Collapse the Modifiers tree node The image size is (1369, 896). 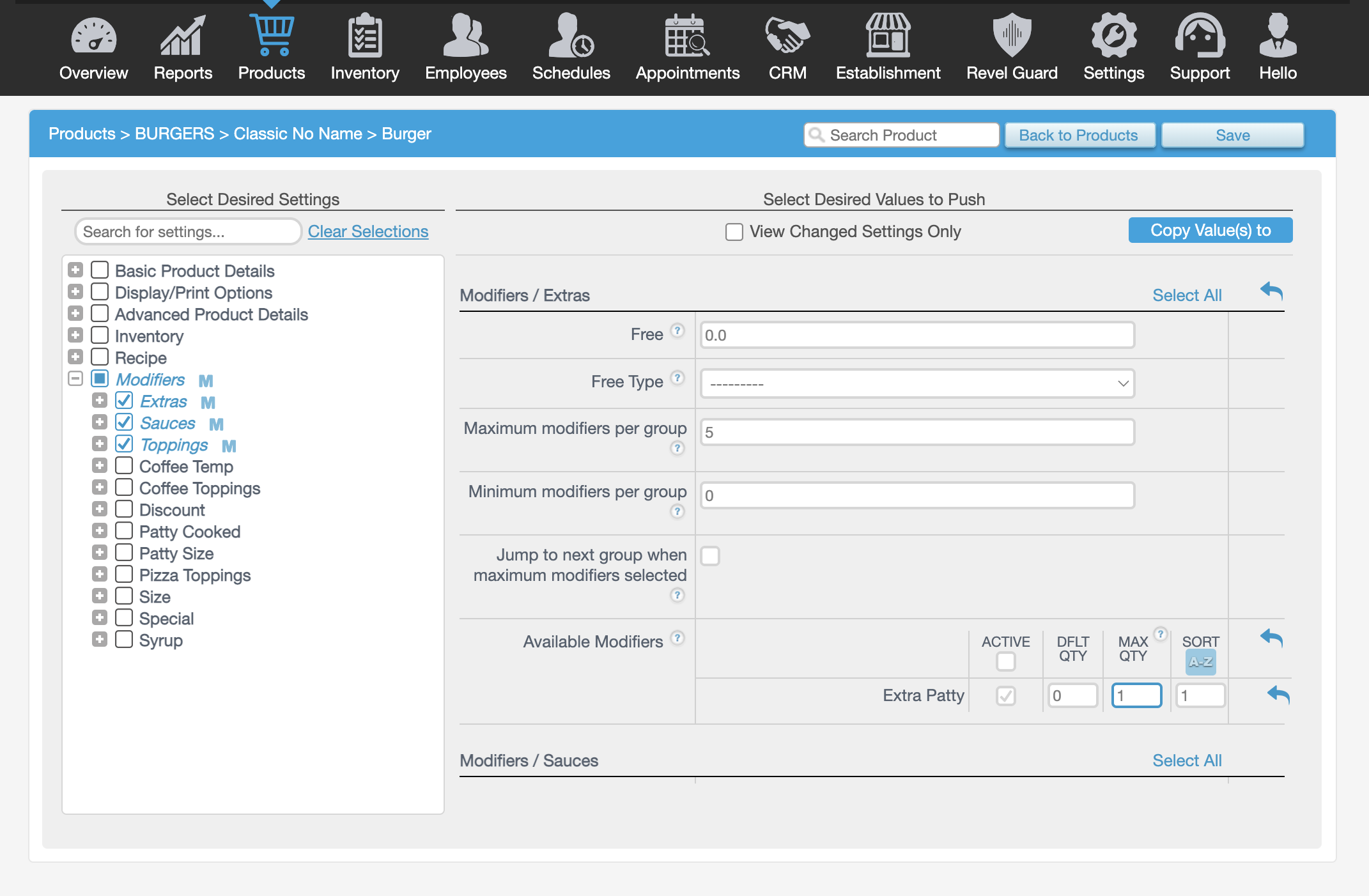click(75, 379)
